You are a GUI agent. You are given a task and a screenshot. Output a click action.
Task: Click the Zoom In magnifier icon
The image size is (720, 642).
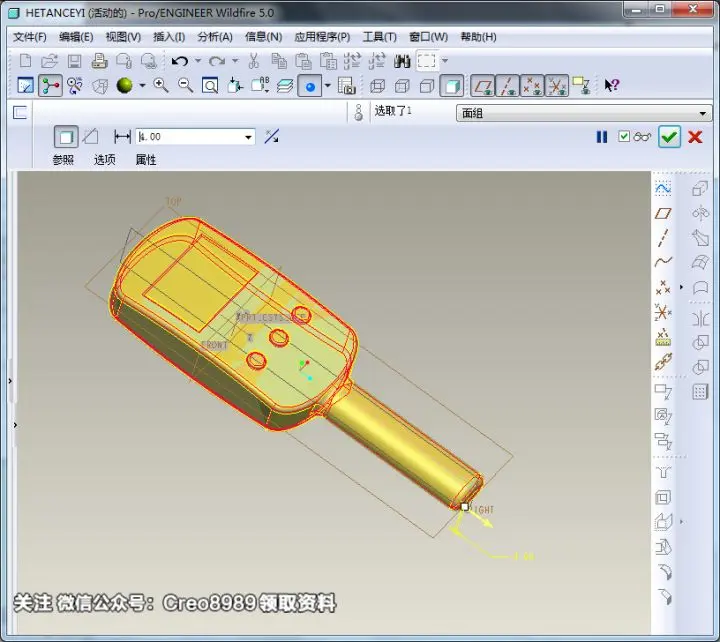(161, 85)
